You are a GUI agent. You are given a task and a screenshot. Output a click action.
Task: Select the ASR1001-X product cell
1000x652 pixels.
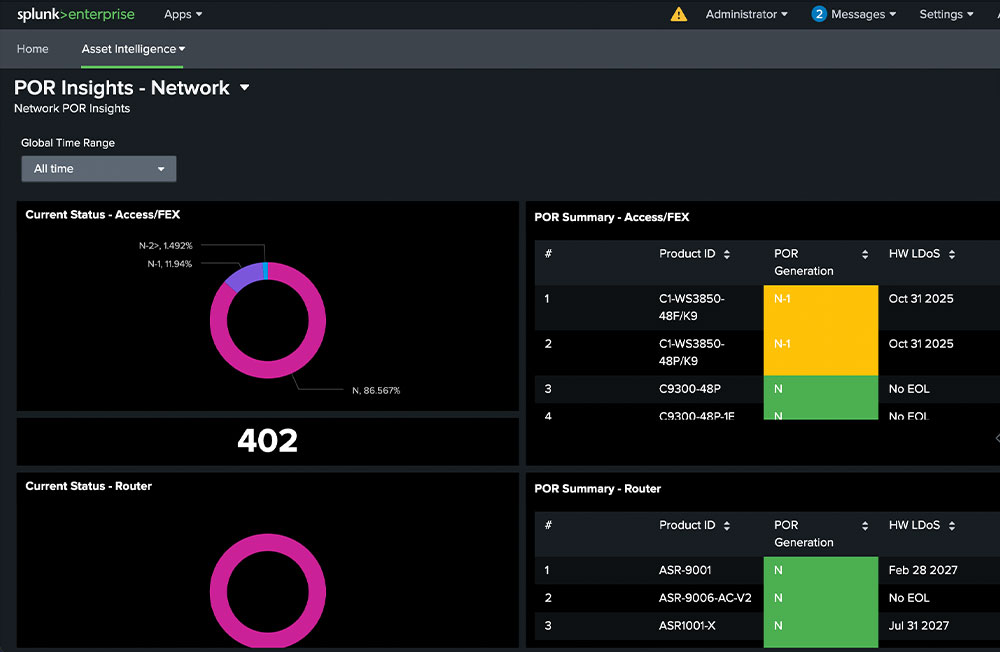click(x=687, y=626)
